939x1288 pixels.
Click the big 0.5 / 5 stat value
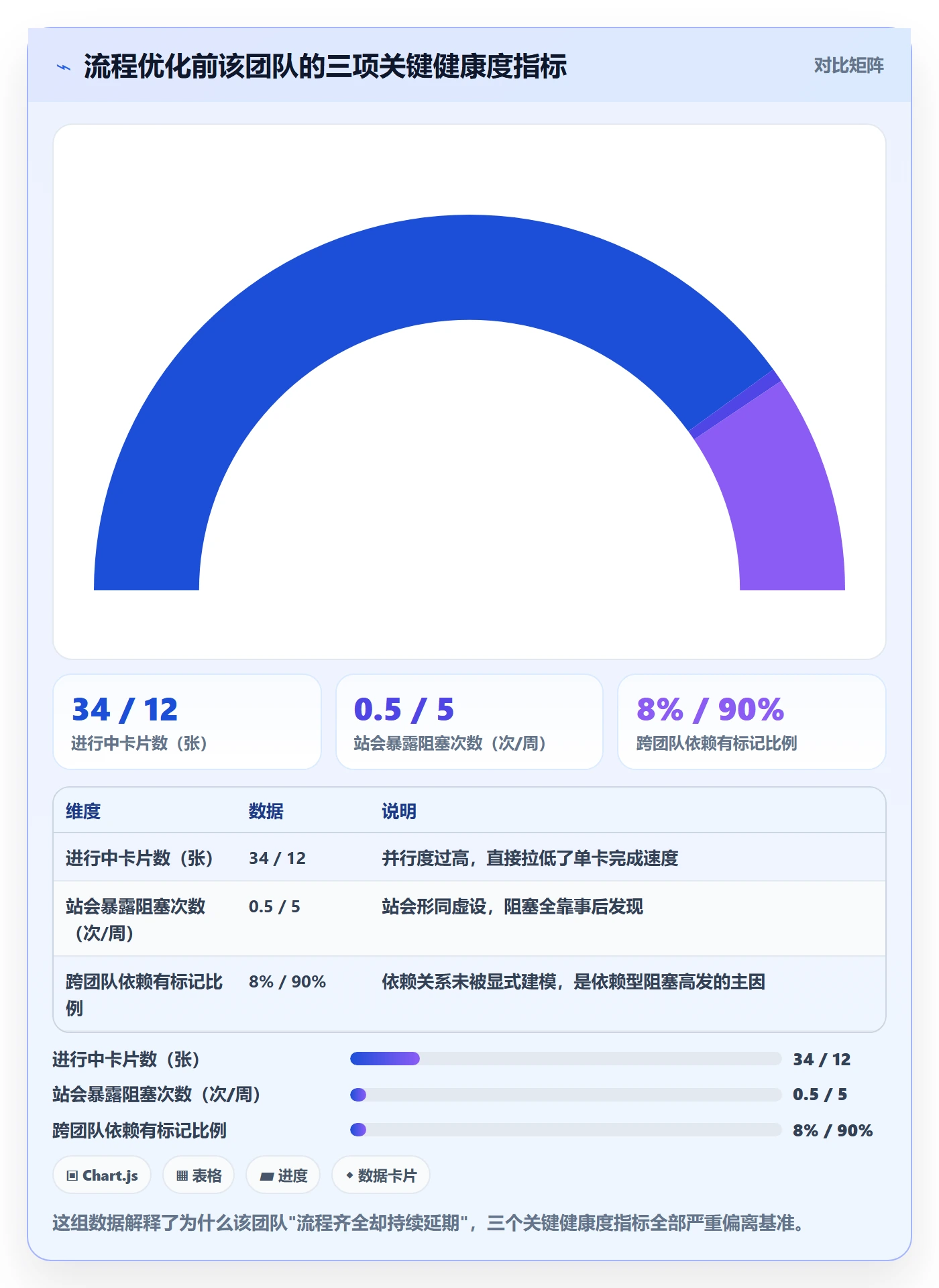404,709
